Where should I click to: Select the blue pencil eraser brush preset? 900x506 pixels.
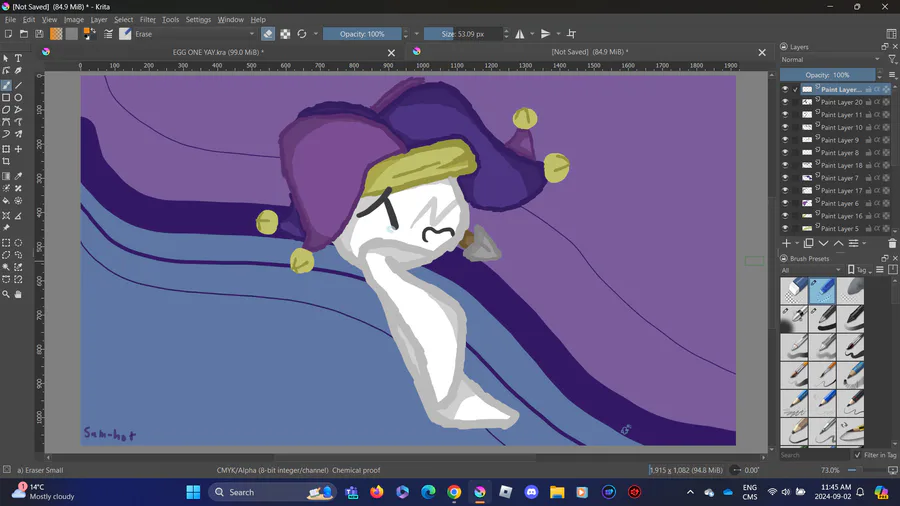pyautogui.click(x=823, y=290)
